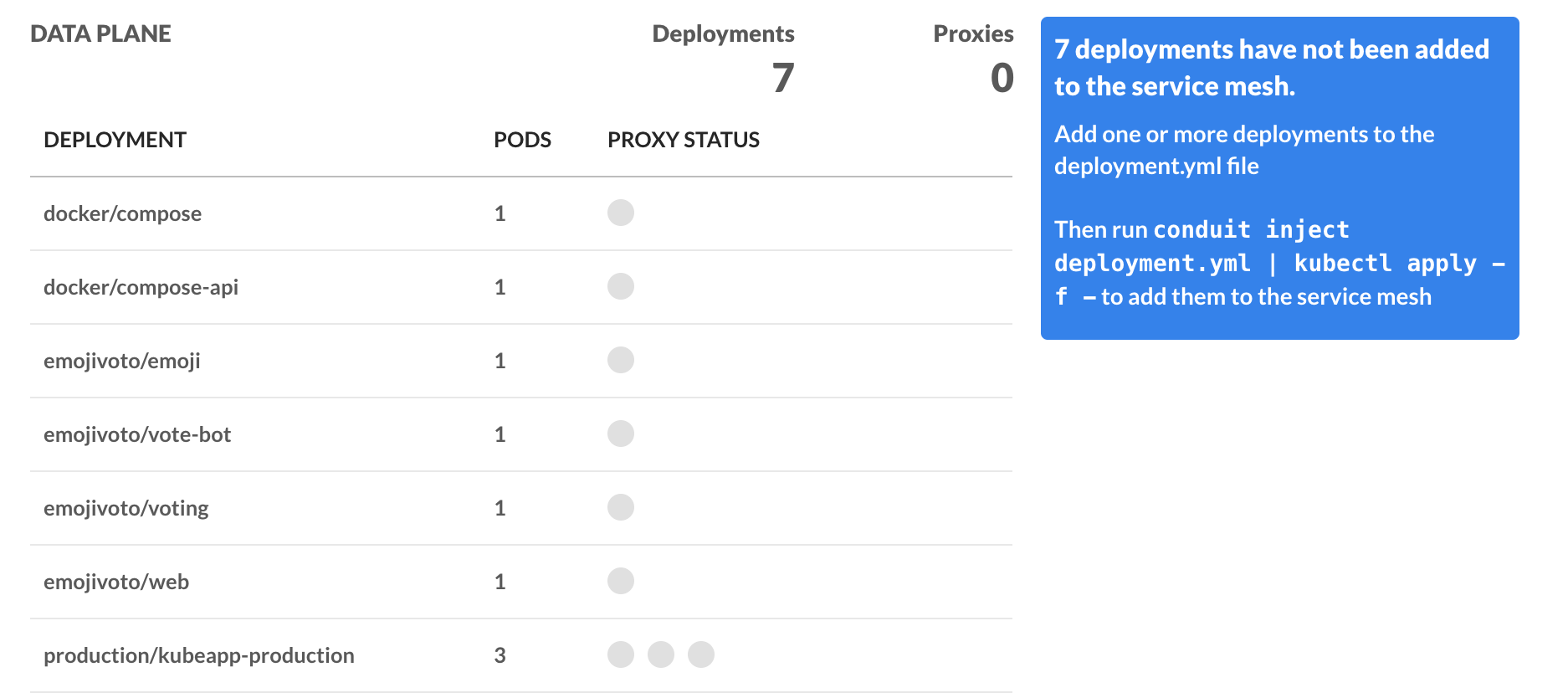Click the middle kubeapp-production proxy status dot

tap(661, 654)
